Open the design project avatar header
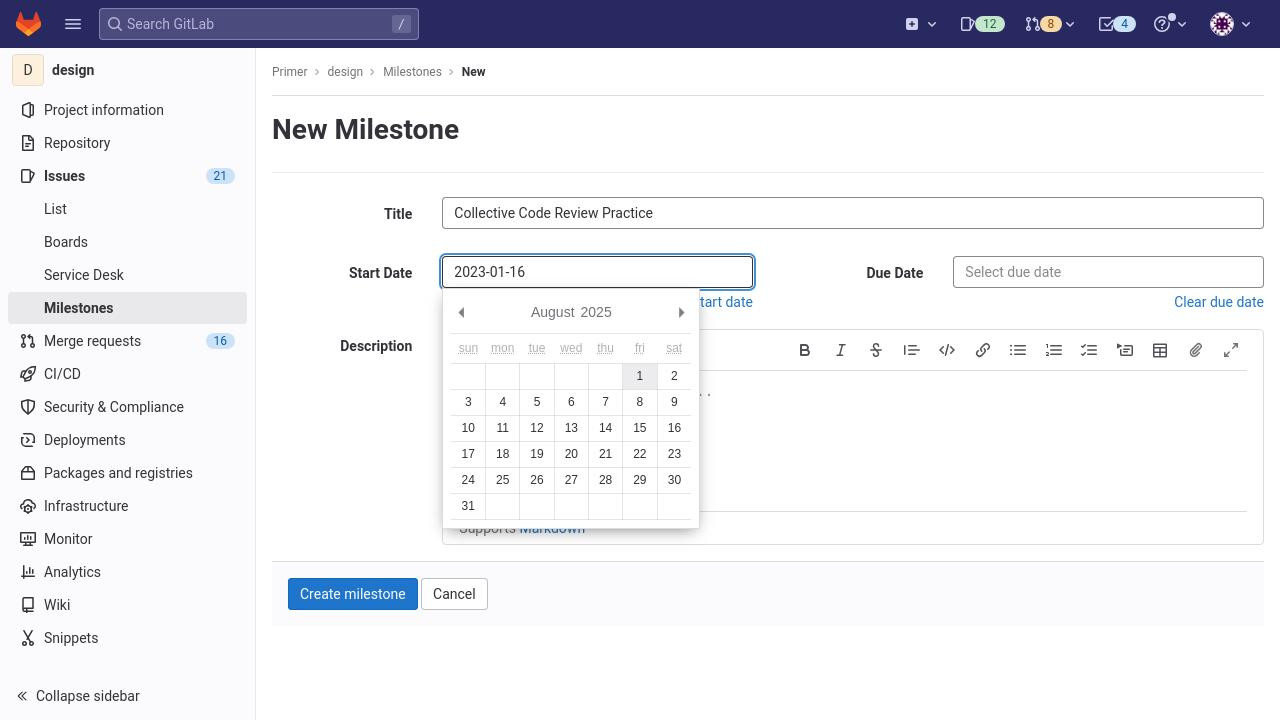Screen dimensions: 1280x720 point(127,70)
